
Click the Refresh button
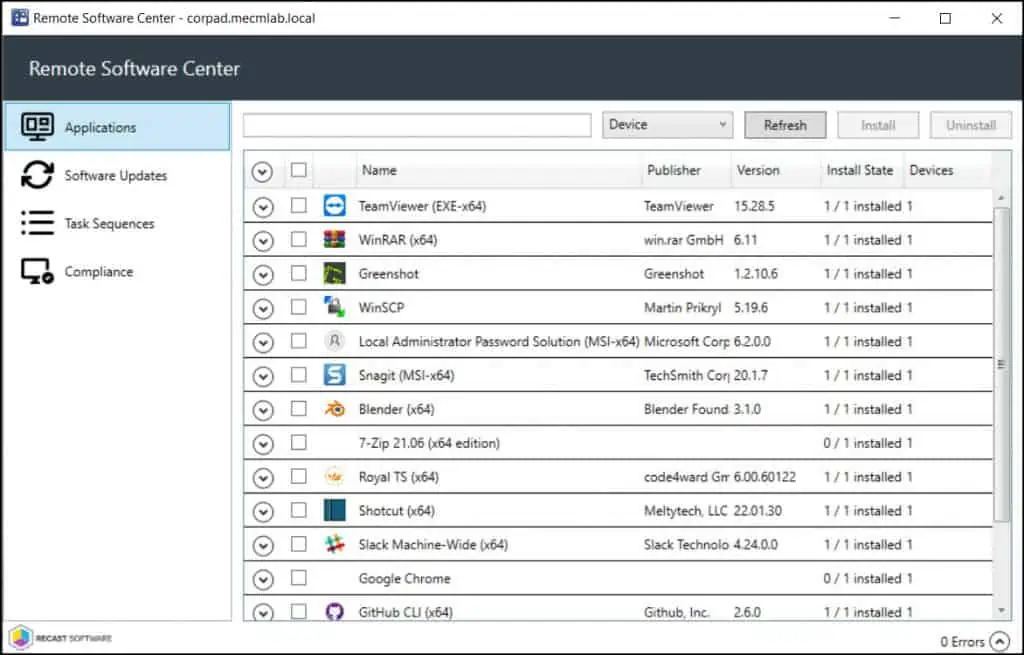click(785, 125)
